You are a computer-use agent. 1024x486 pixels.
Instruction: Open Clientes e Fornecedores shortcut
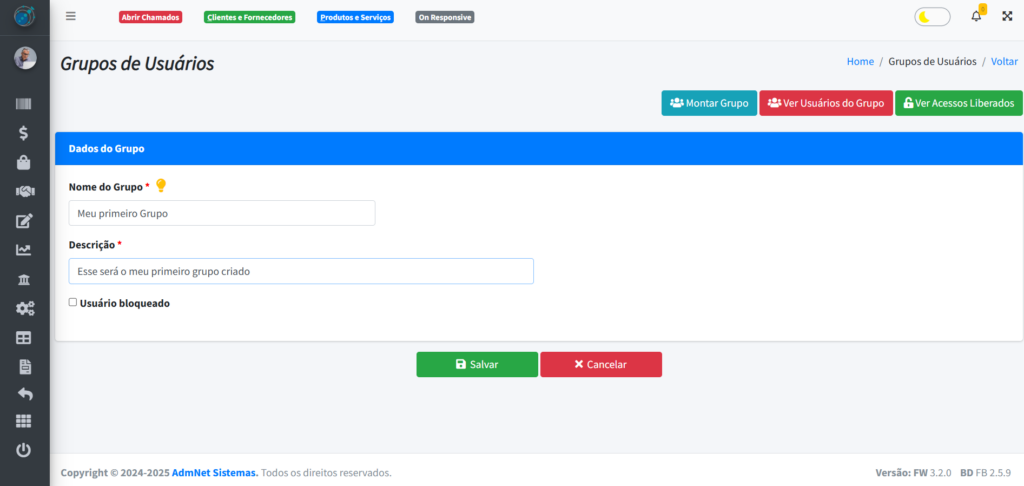(x=249, y=17)
